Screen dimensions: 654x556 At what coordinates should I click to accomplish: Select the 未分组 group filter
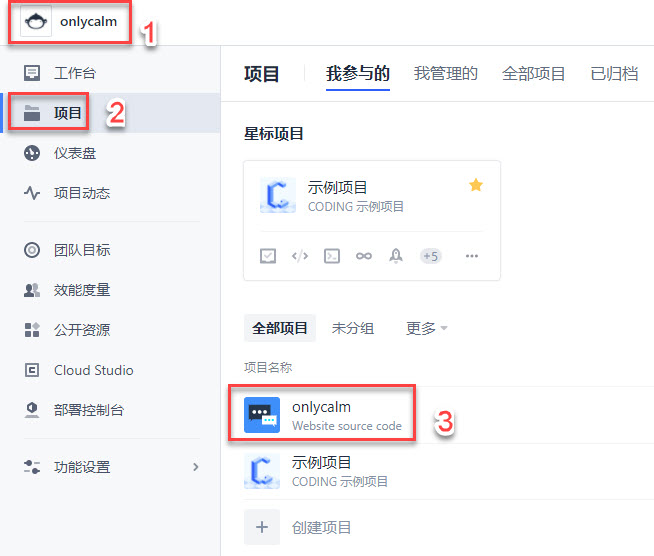tap(353, 328)
